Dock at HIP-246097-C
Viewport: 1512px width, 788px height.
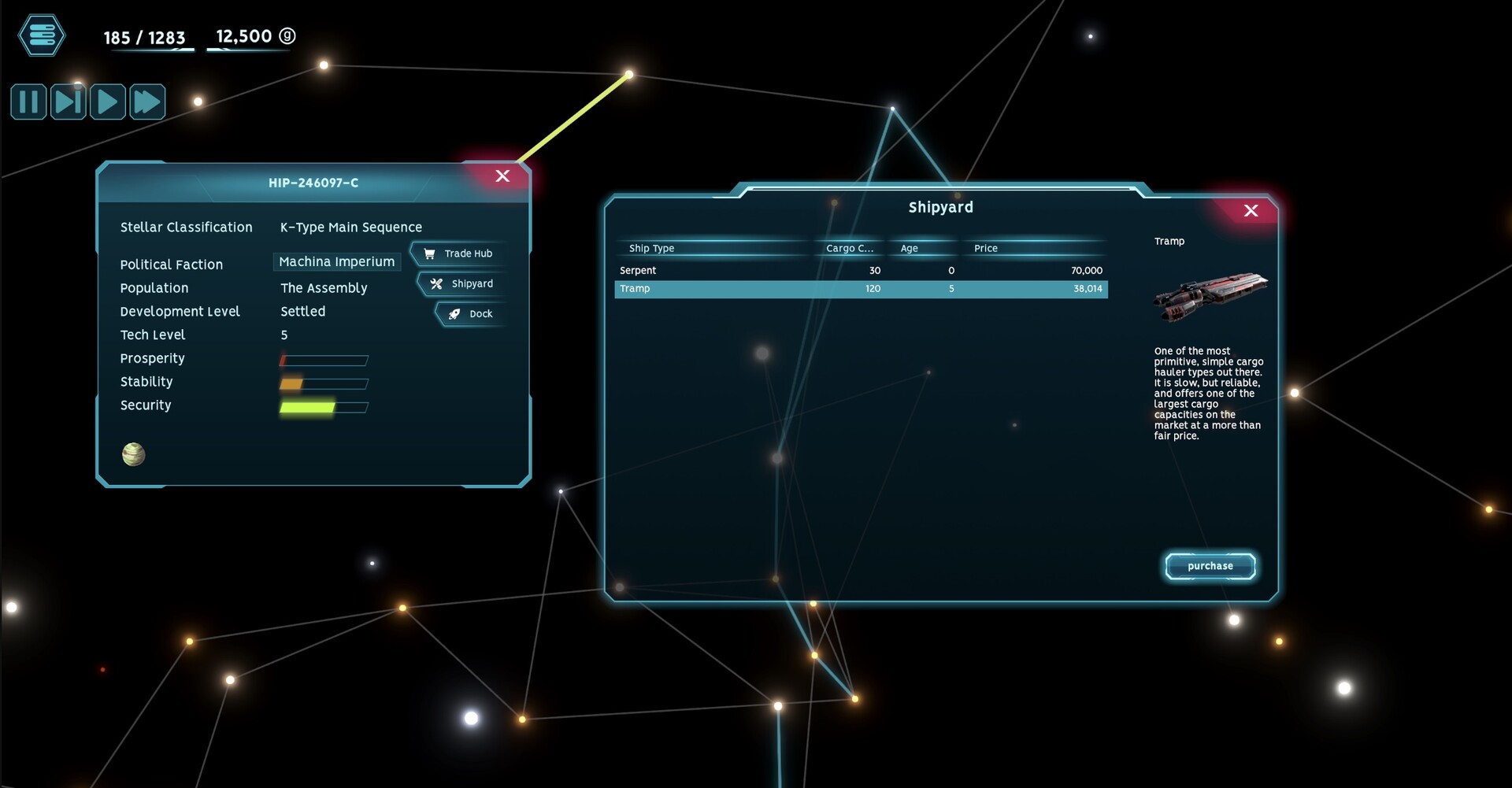tap(471, 313)
